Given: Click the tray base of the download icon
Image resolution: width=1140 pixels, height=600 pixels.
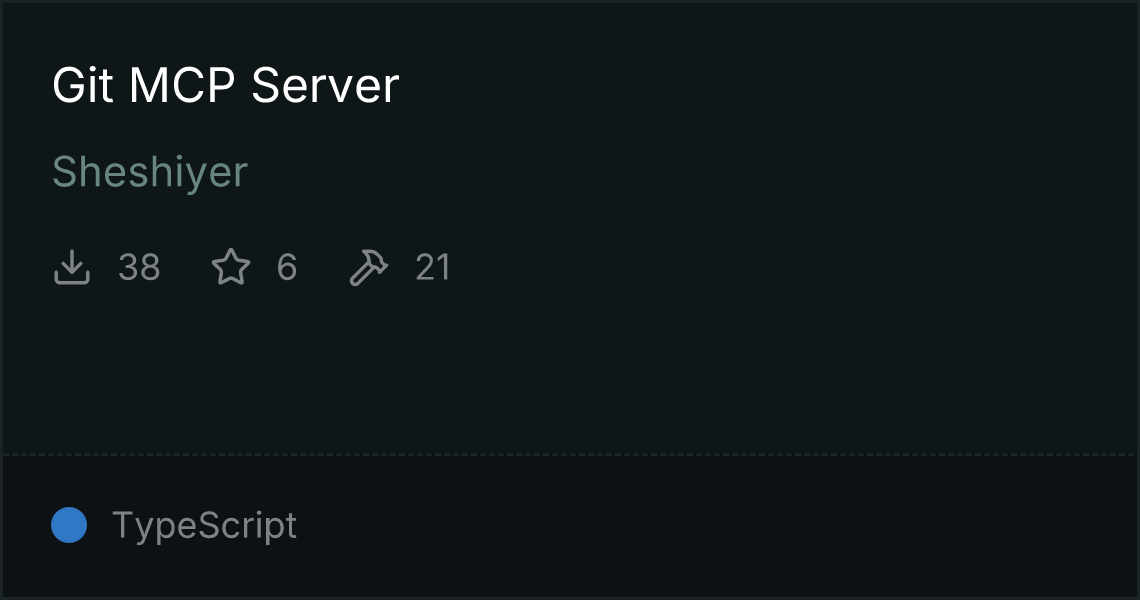Looking at the screenshot, I should point(71,278).
